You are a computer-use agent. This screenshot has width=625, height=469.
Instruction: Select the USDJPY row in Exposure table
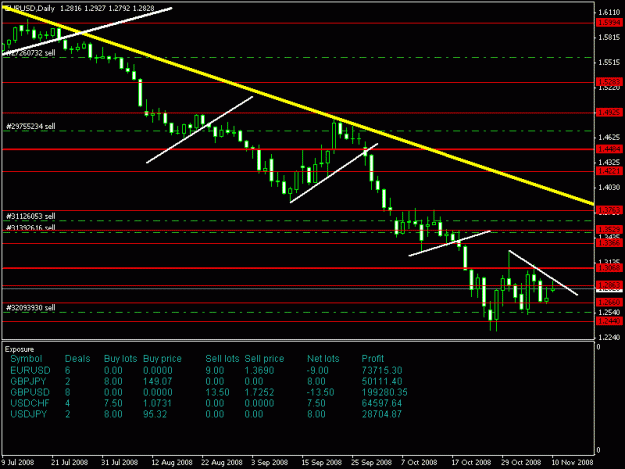[208, 414]
